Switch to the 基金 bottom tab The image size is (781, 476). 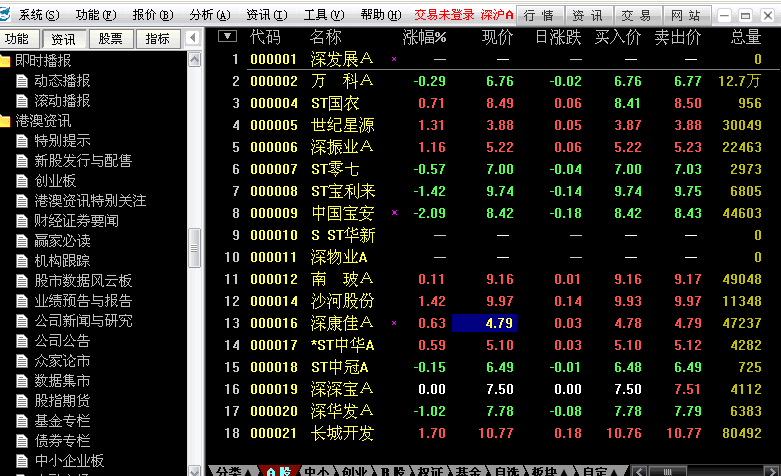tap(468, 471)
